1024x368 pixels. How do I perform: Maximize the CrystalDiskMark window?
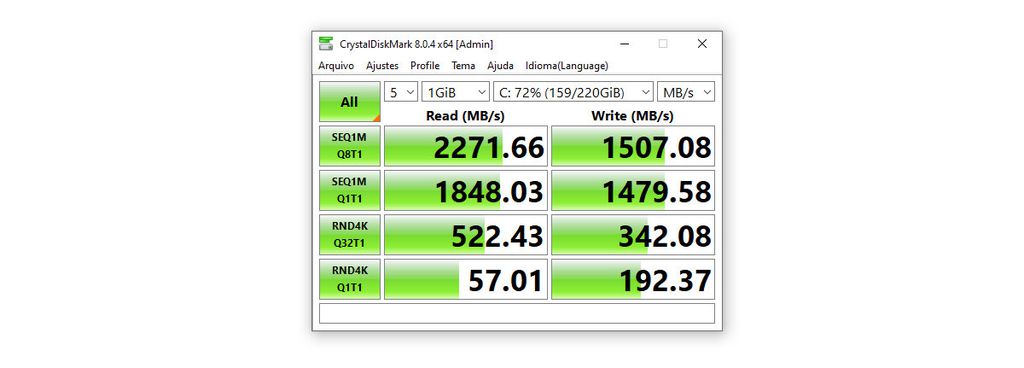point(663,44)
